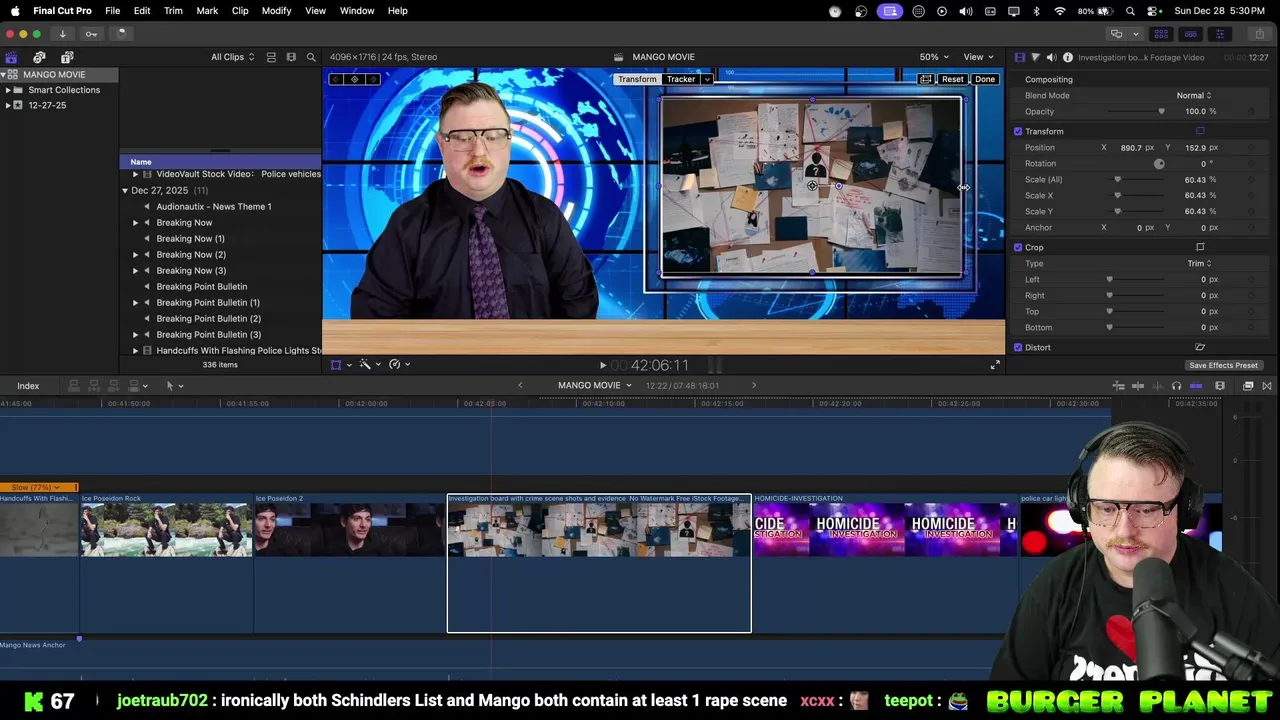This screenshot has height=720, width=1280.
Task: Uncheck the Transform checkbox
Action: [1018, 131]
